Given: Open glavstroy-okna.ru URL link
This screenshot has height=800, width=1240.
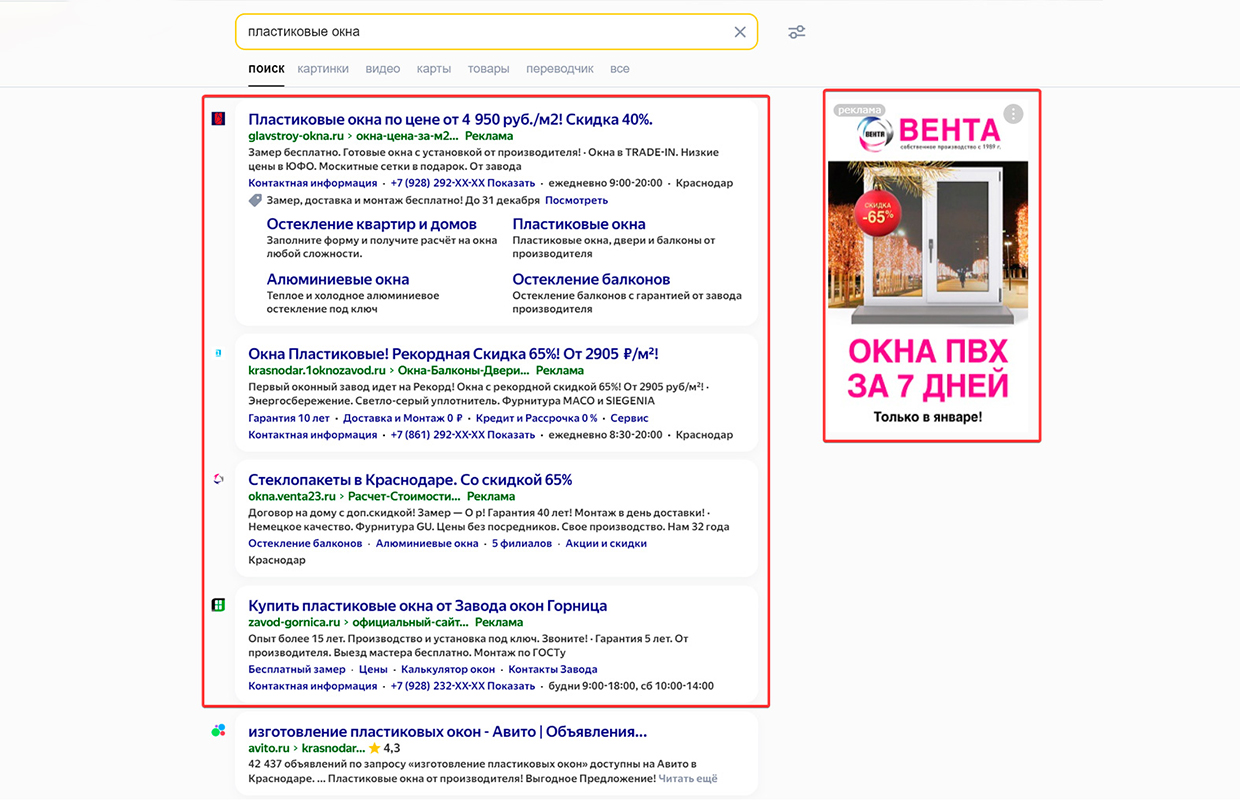Looking at the screenshot, I should (295, 136).
